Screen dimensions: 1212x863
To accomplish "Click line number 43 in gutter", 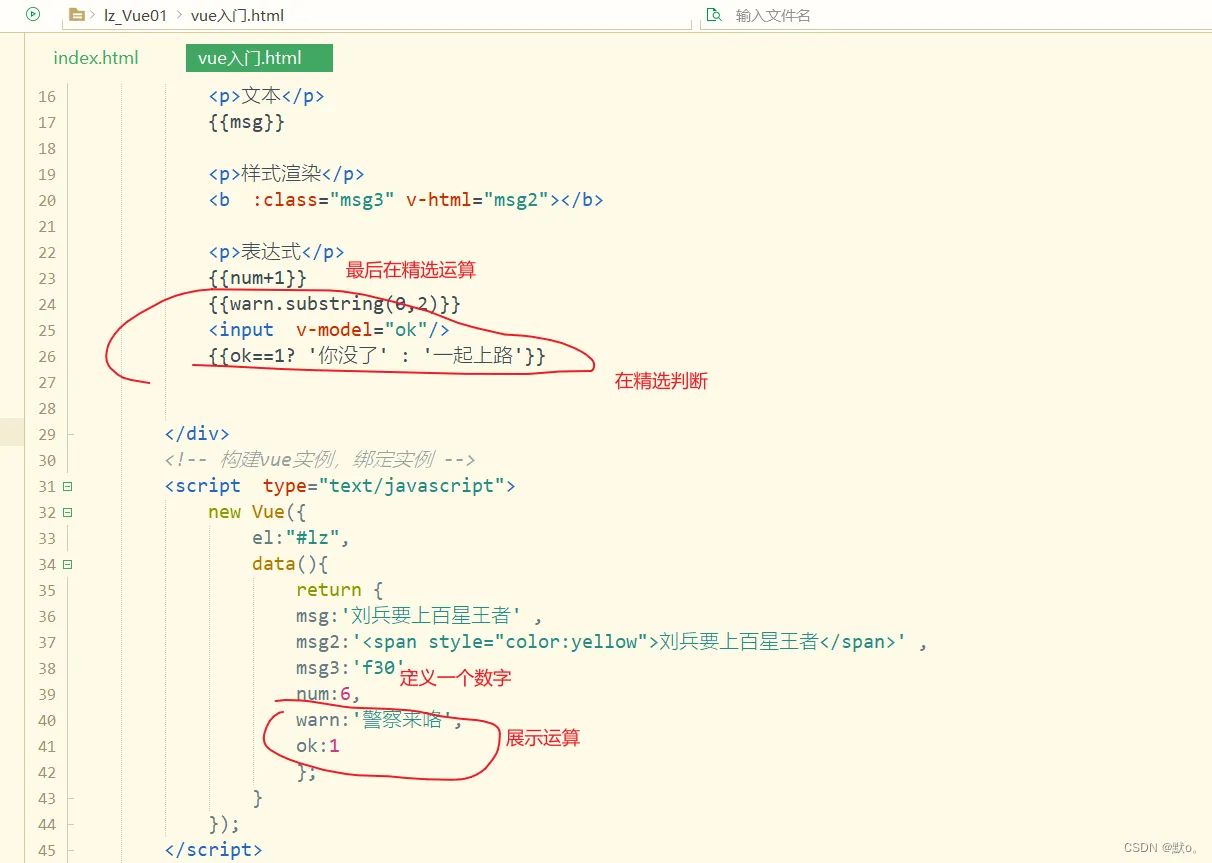I will point(47,798).
